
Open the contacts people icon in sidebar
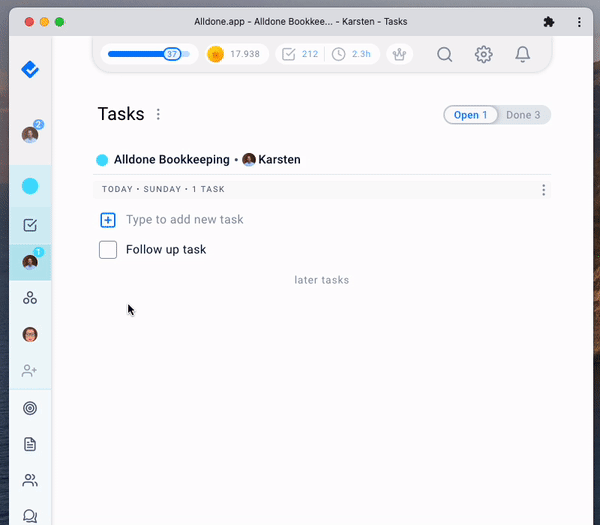(x=30, y=480)
